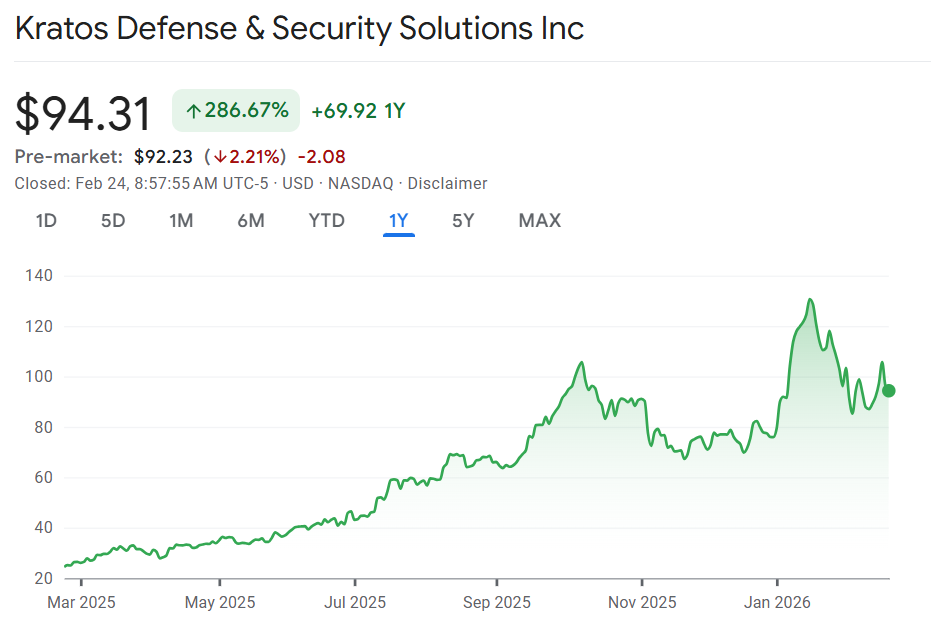Click the pre-market price $92.23
931x619 pixels.
point(164,157)
